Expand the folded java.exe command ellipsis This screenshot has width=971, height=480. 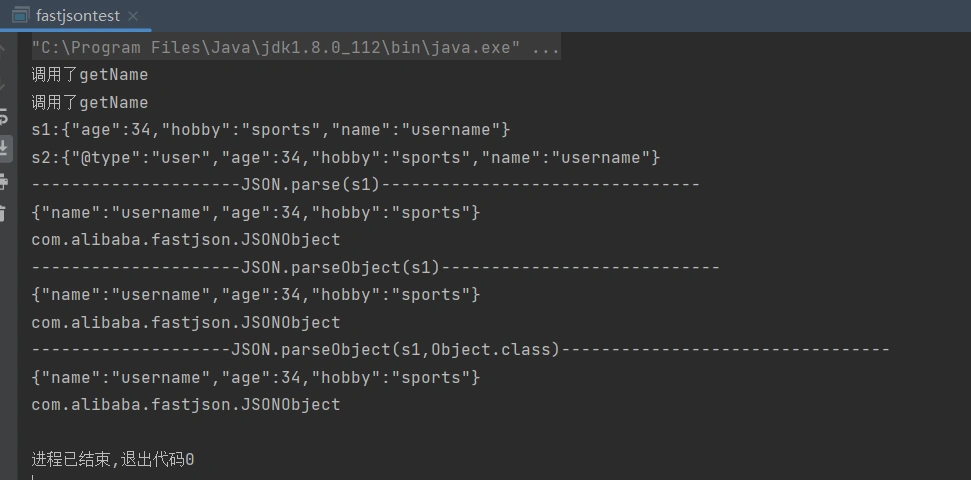coord(546,48)
